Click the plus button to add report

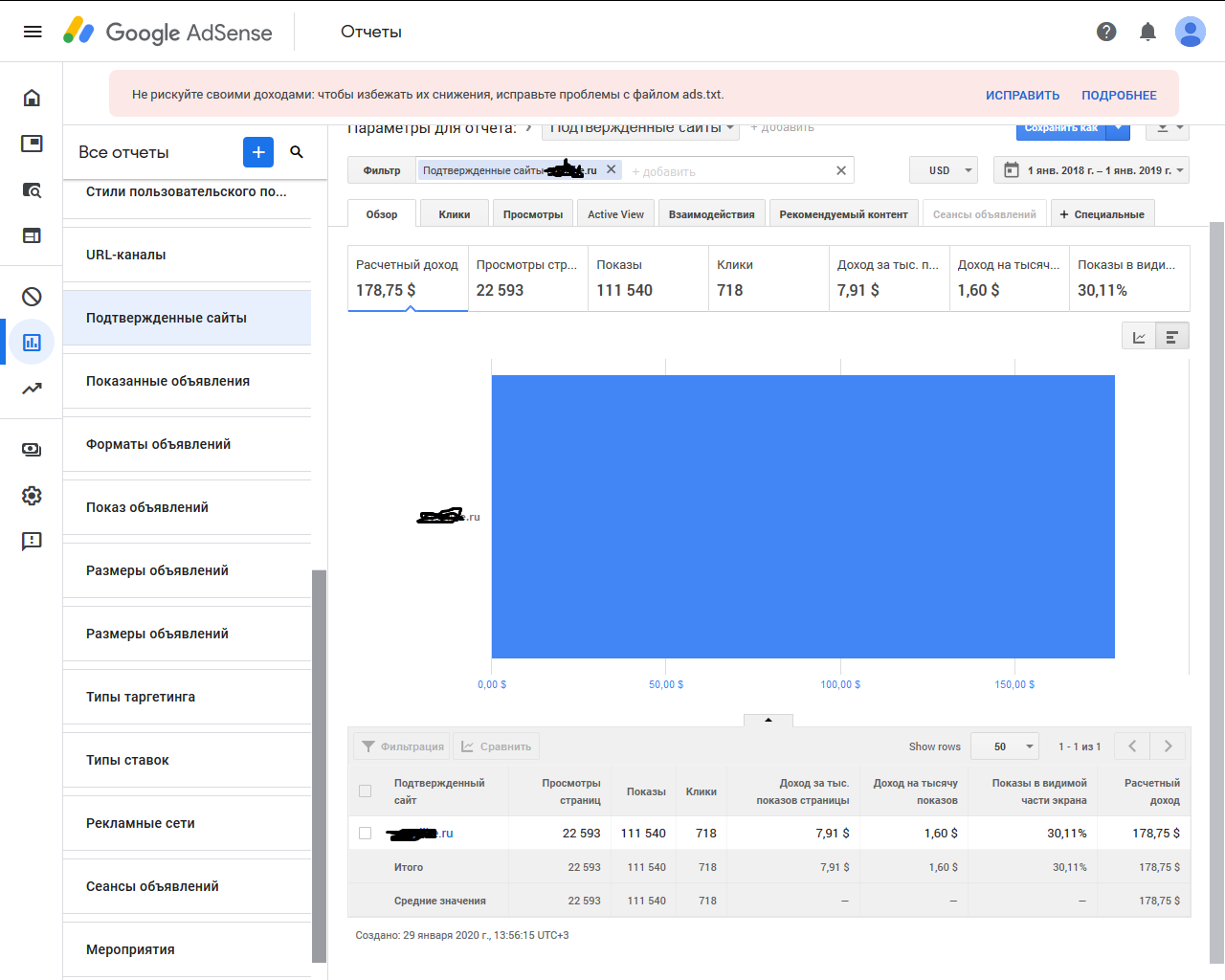[x=258, y=152]
